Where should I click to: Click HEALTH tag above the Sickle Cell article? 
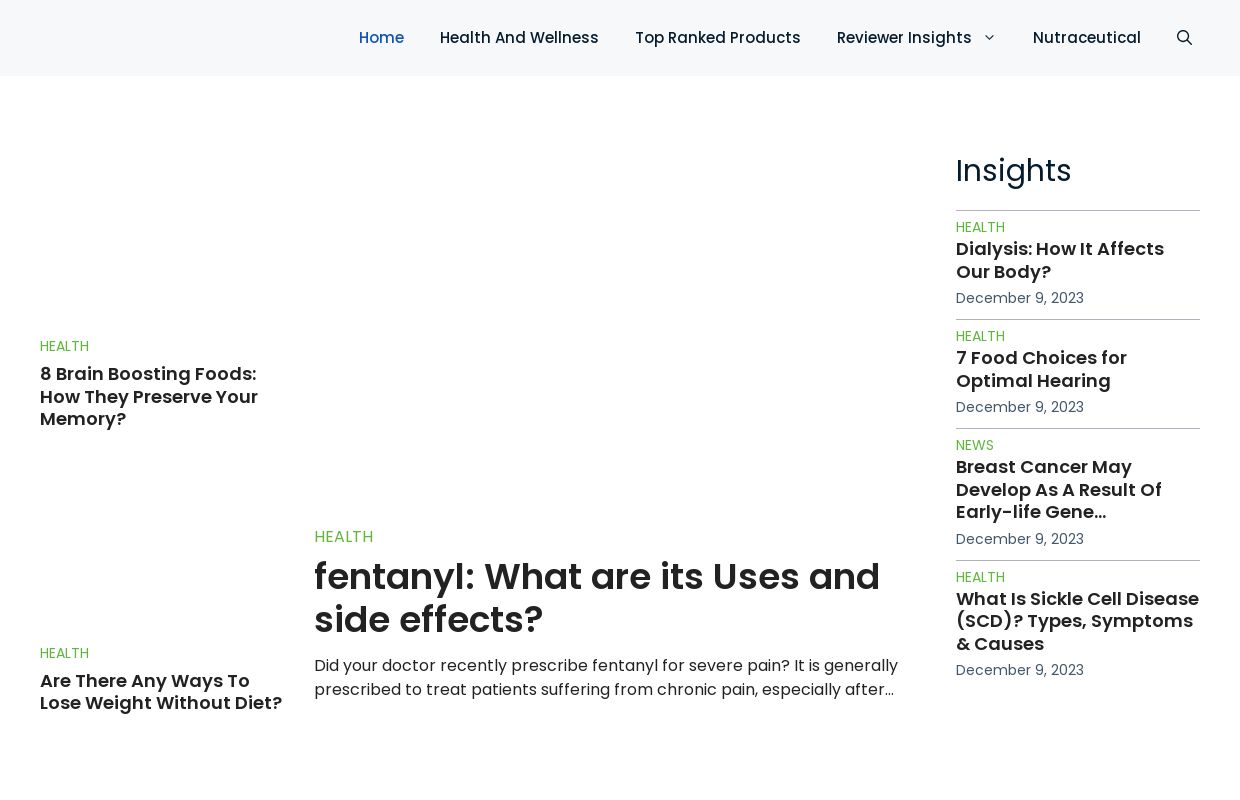click(x=980, y=577)
